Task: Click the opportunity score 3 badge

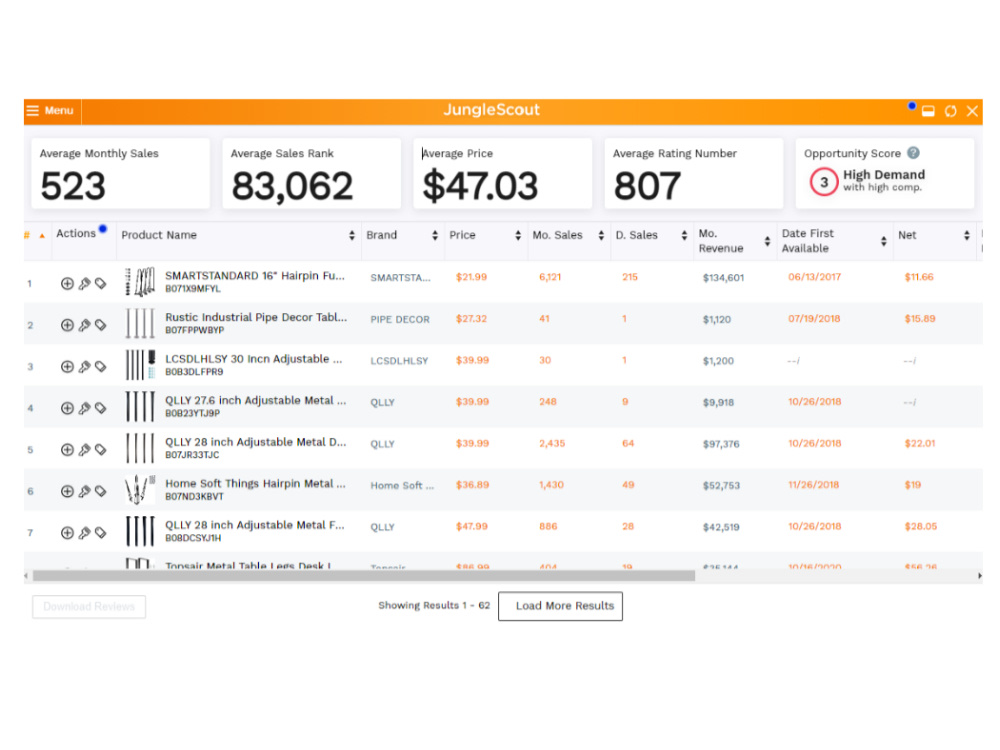Action: (823, 182)
